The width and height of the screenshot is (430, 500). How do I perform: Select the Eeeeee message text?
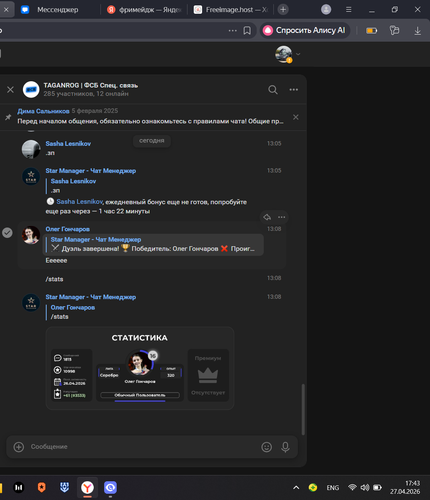56,260
